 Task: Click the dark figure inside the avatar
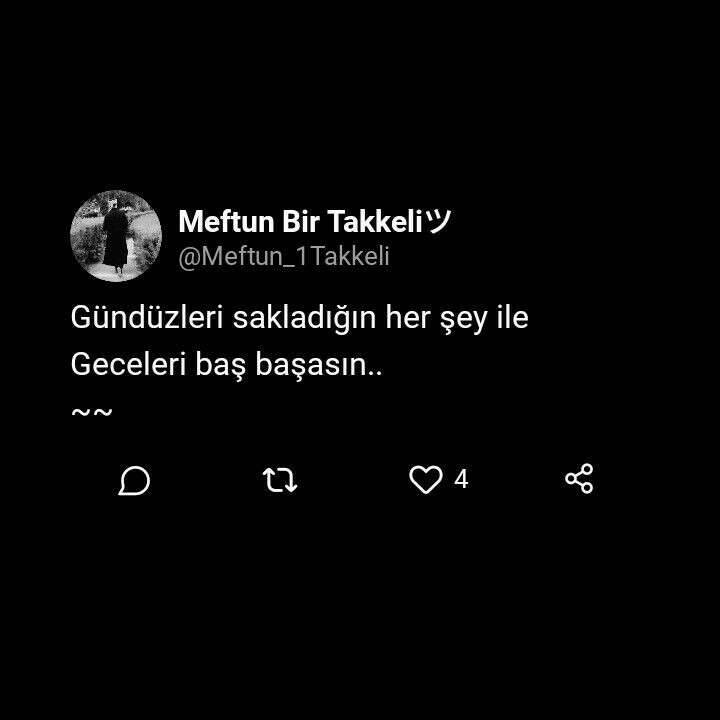[x=116, y=237]
